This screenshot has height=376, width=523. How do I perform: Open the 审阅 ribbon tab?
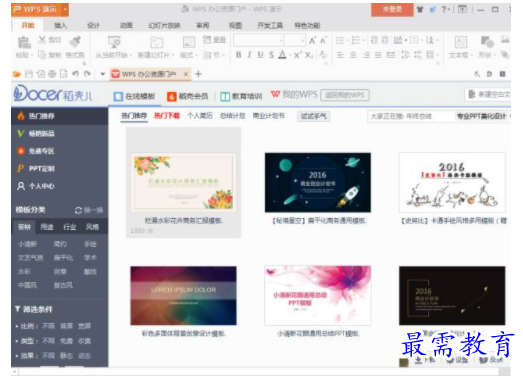point(202,25)
